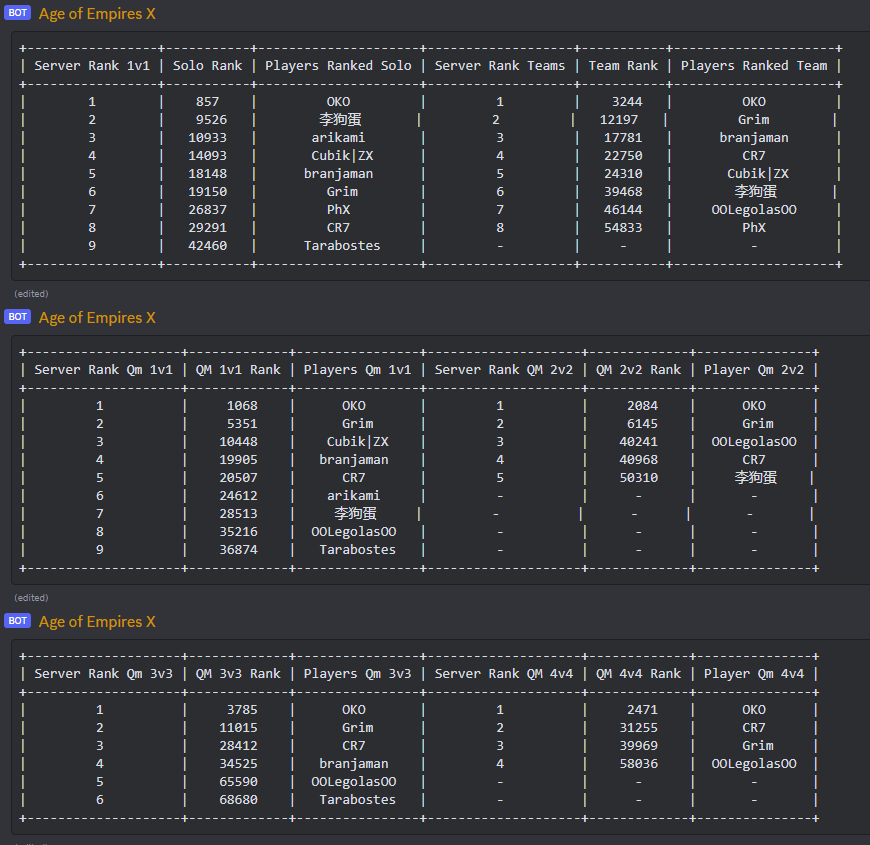Click the QM 2v2 Rank column header
Image resolution: width=870 pixels, height=845 pixels.
[x=638, y=370]
